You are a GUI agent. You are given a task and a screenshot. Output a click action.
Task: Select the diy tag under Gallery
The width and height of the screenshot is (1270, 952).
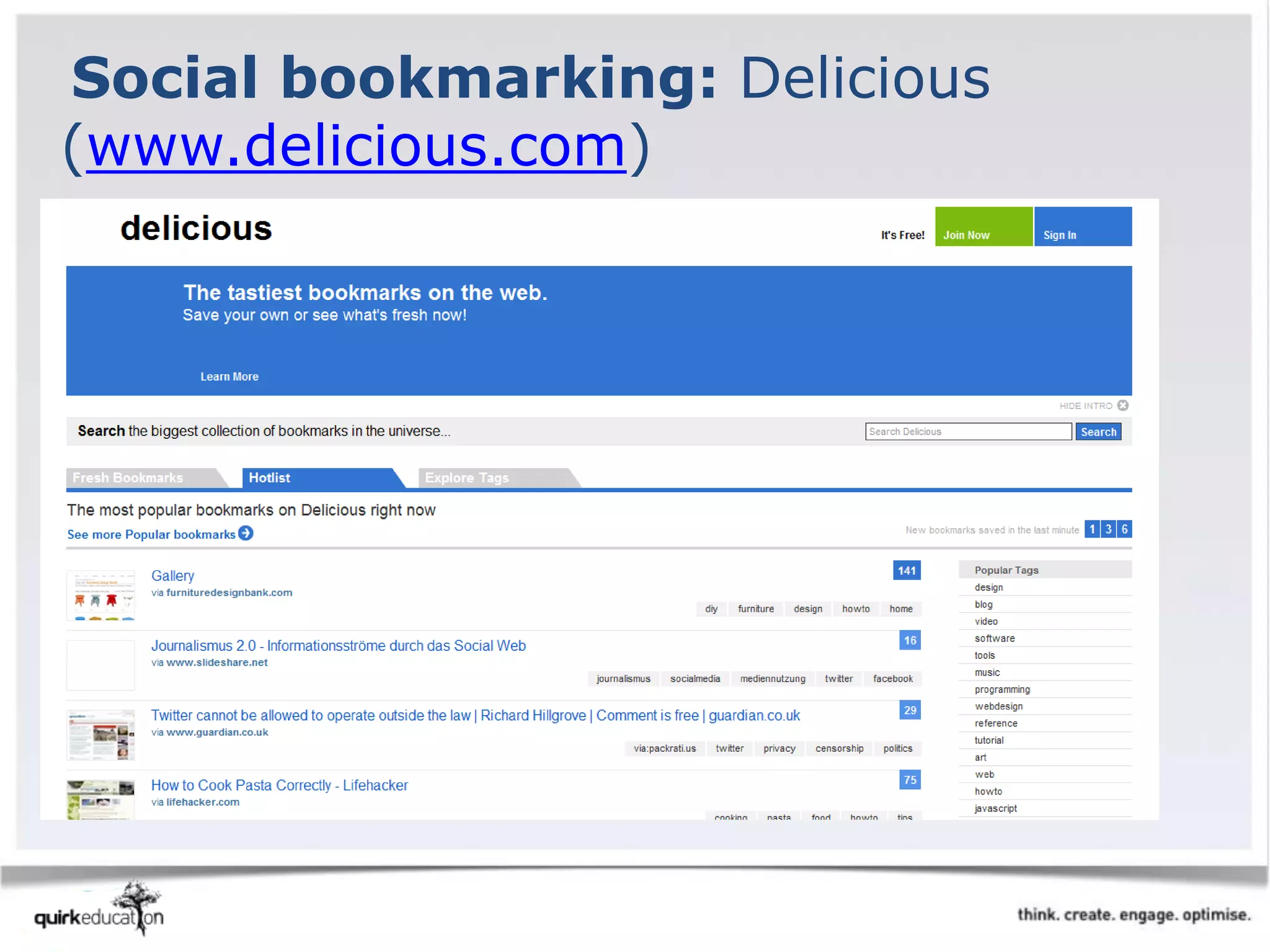(x=711, y=609)
